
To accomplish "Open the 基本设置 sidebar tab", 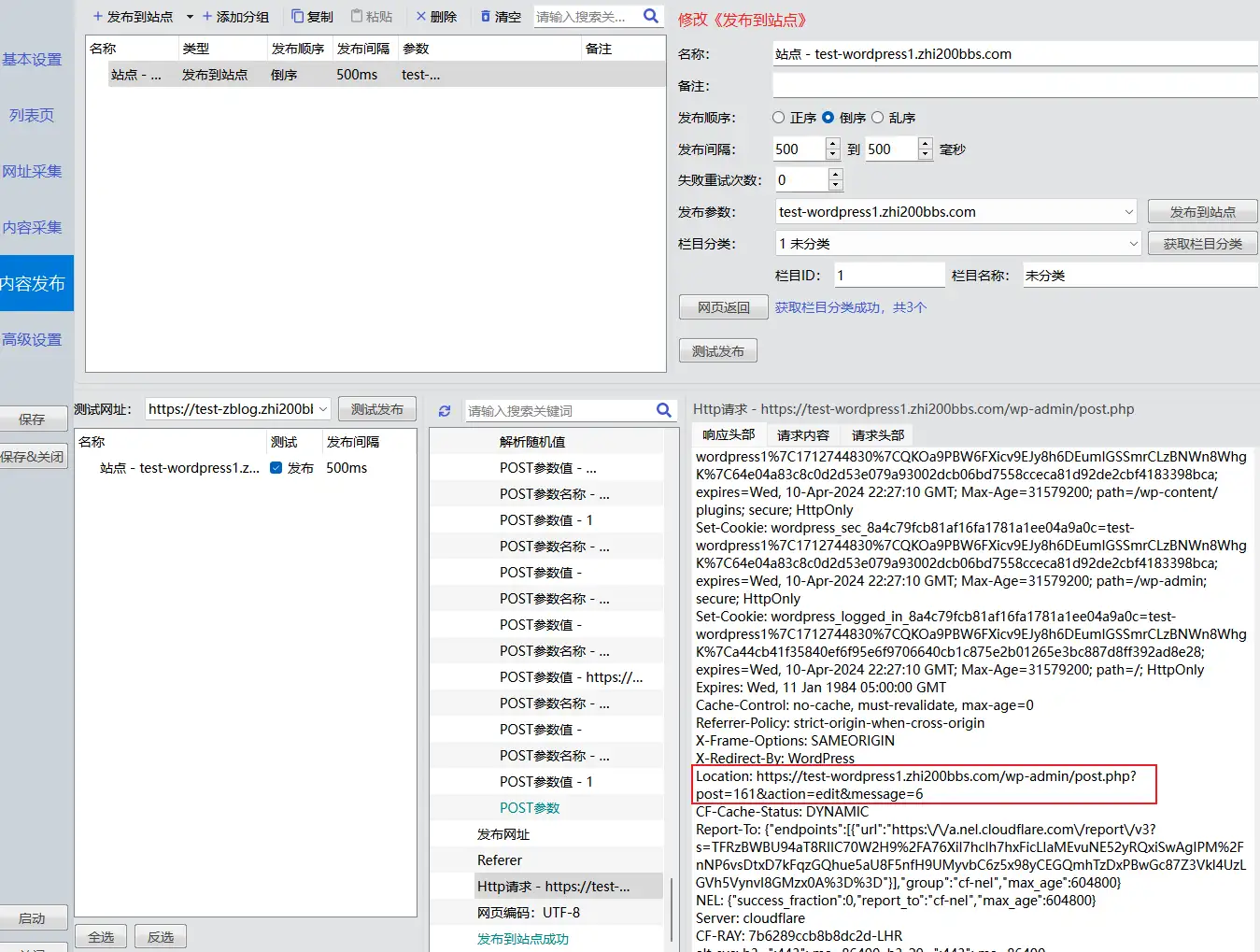I will tap(32, 60).
